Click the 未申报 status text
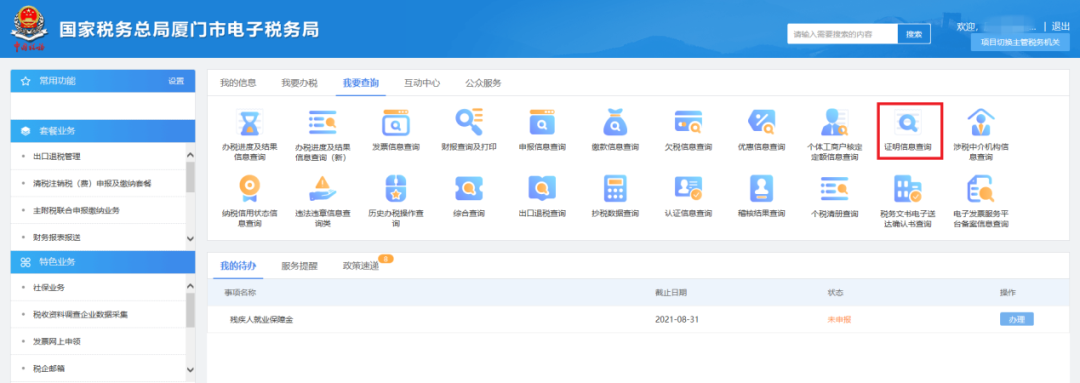Screen dimensions: 1080x383 click(x=840, y=320)
